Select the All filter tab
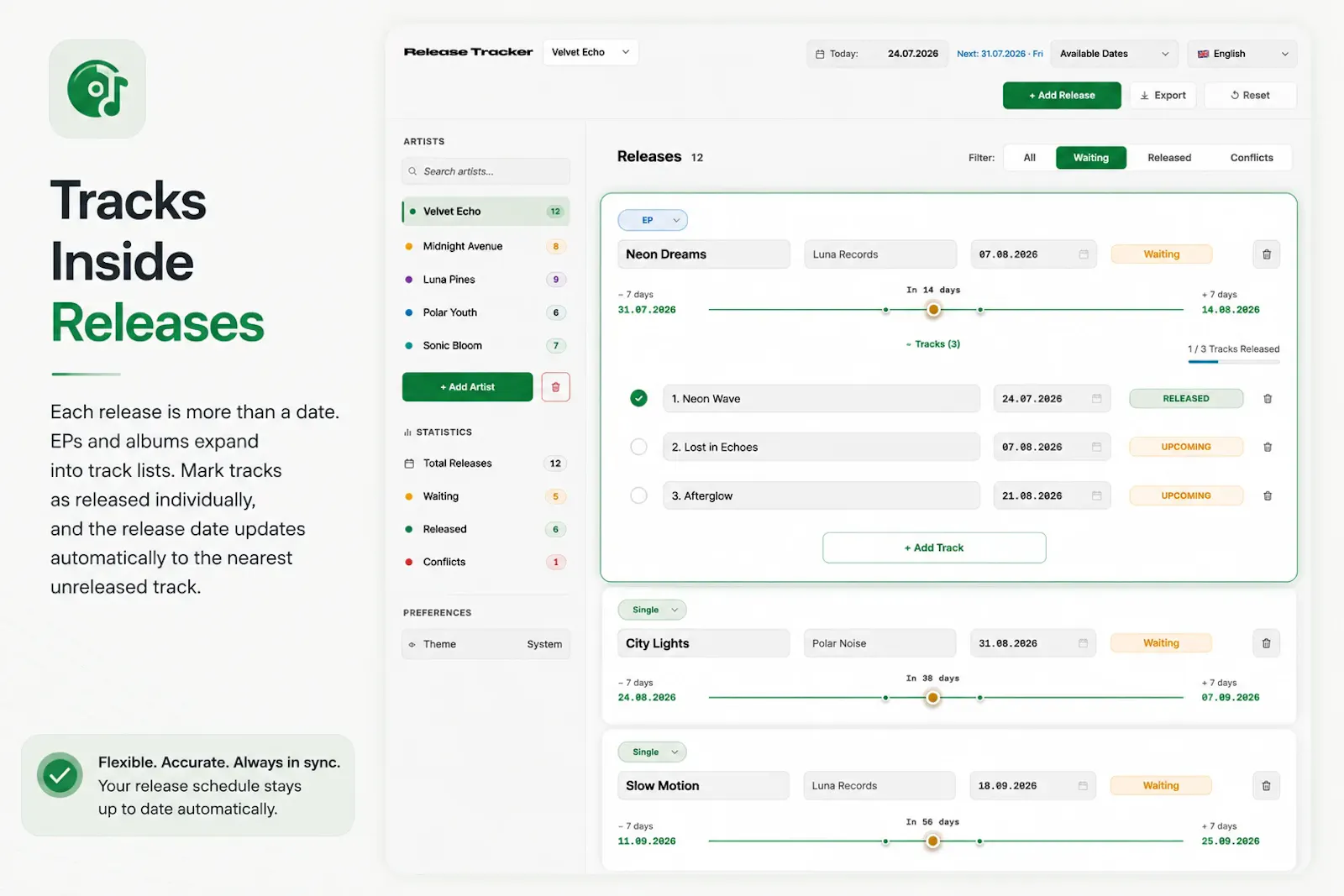 [x=1029, y=158]
